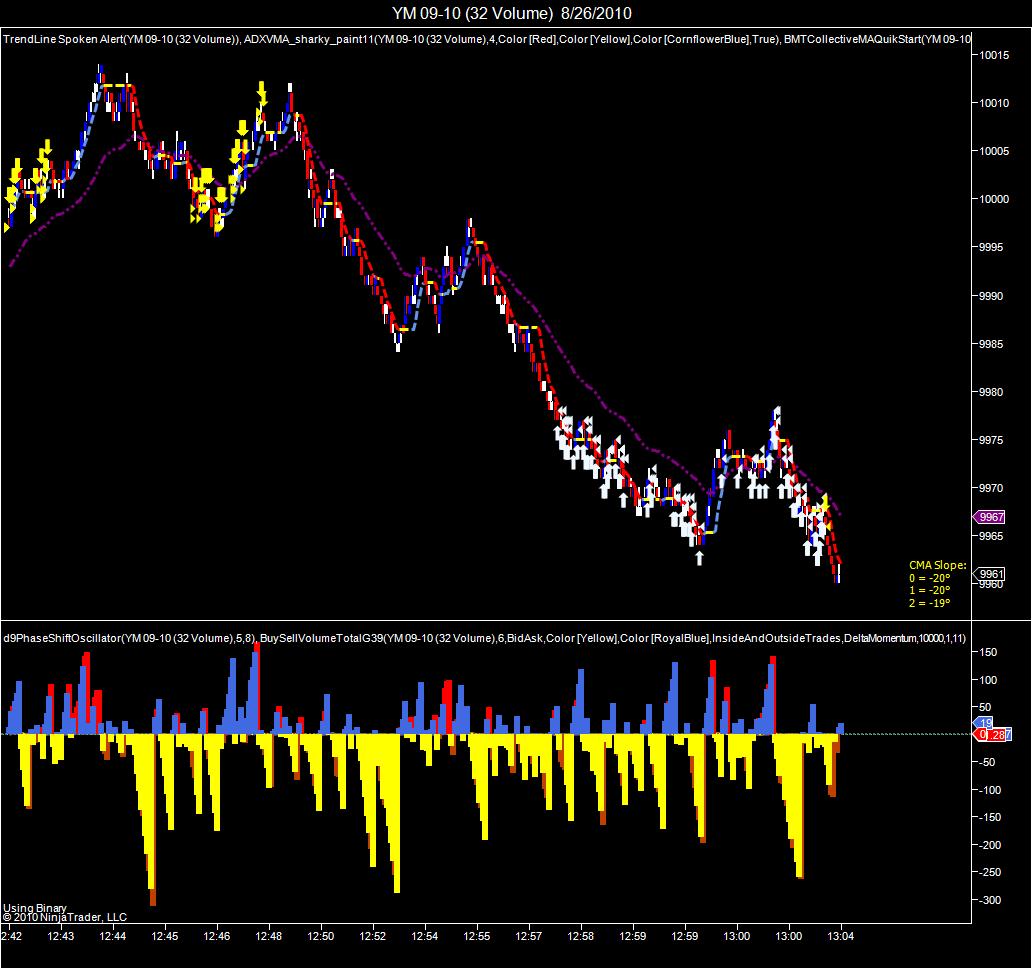Click the 9995 price axis label

991,248
